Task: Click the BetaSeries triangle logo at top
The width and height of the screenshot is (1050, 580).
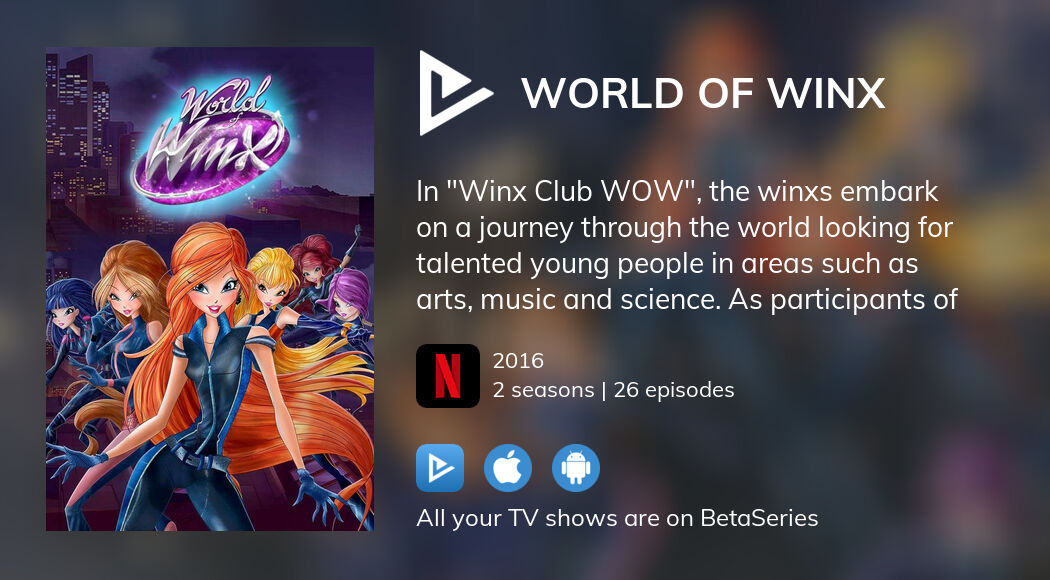Action: [x=455, y=93]
